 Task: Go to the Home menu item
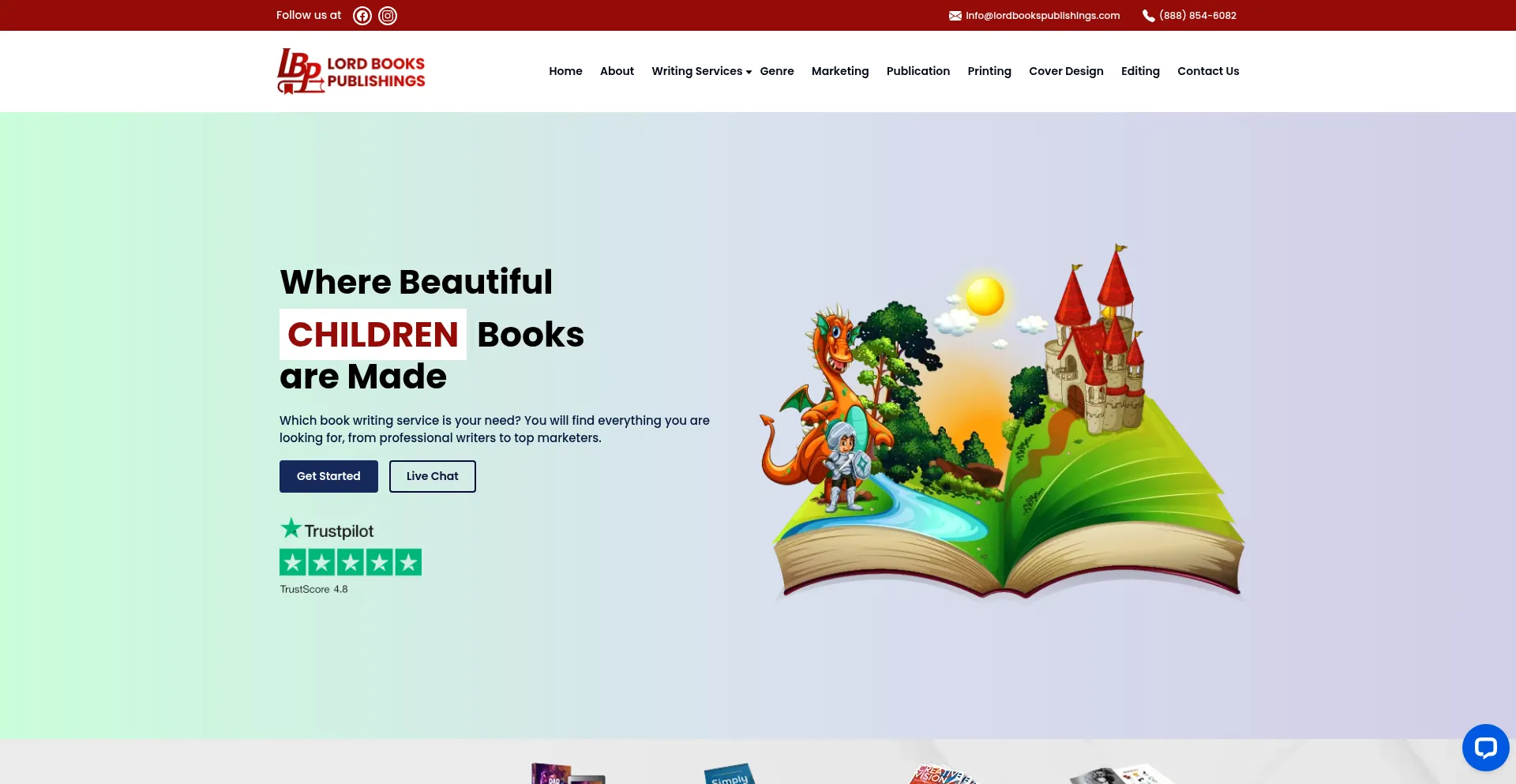[565, 71]
